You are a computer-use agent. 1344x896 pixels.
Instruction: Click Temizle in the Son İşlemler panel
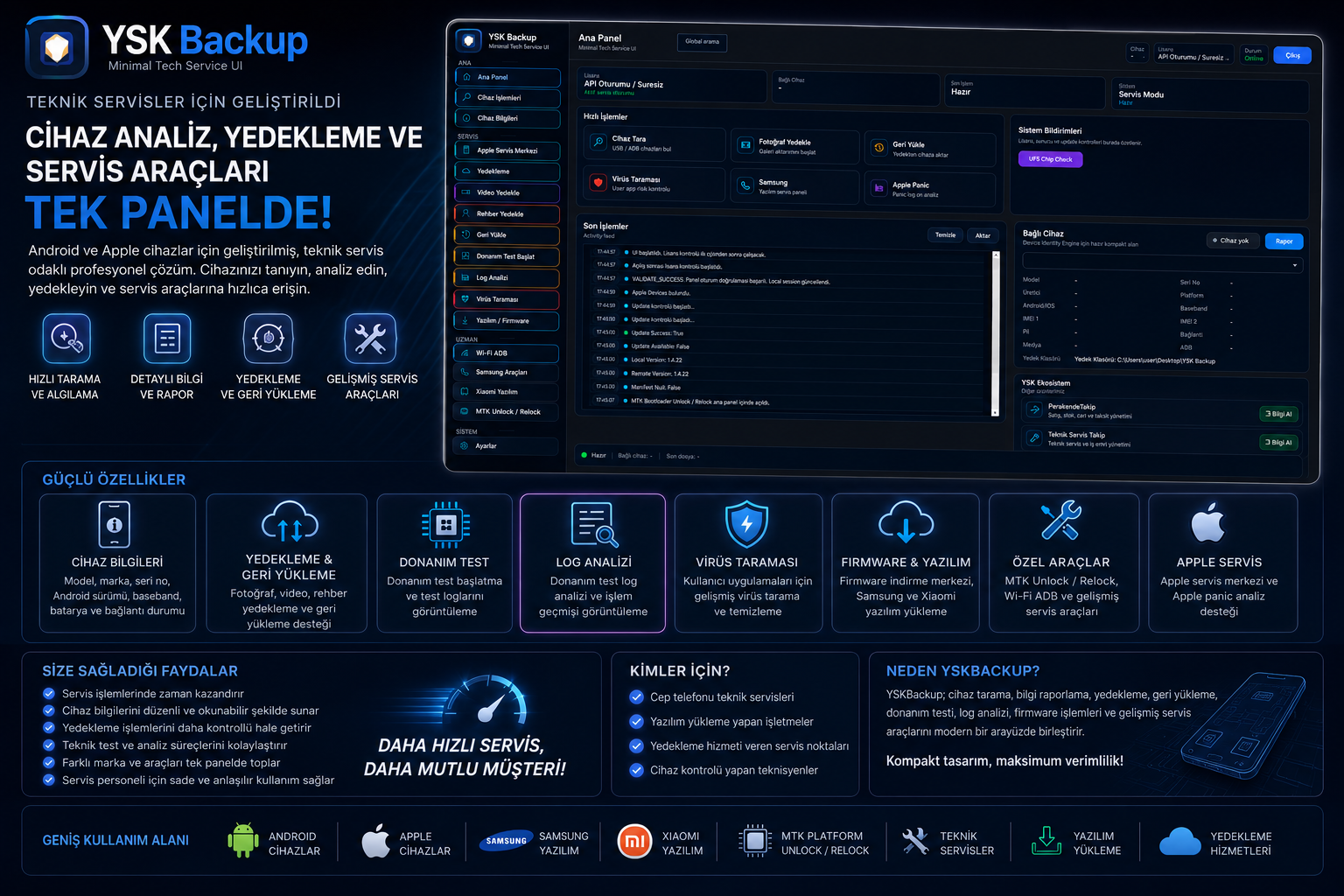tap(945, 234)
